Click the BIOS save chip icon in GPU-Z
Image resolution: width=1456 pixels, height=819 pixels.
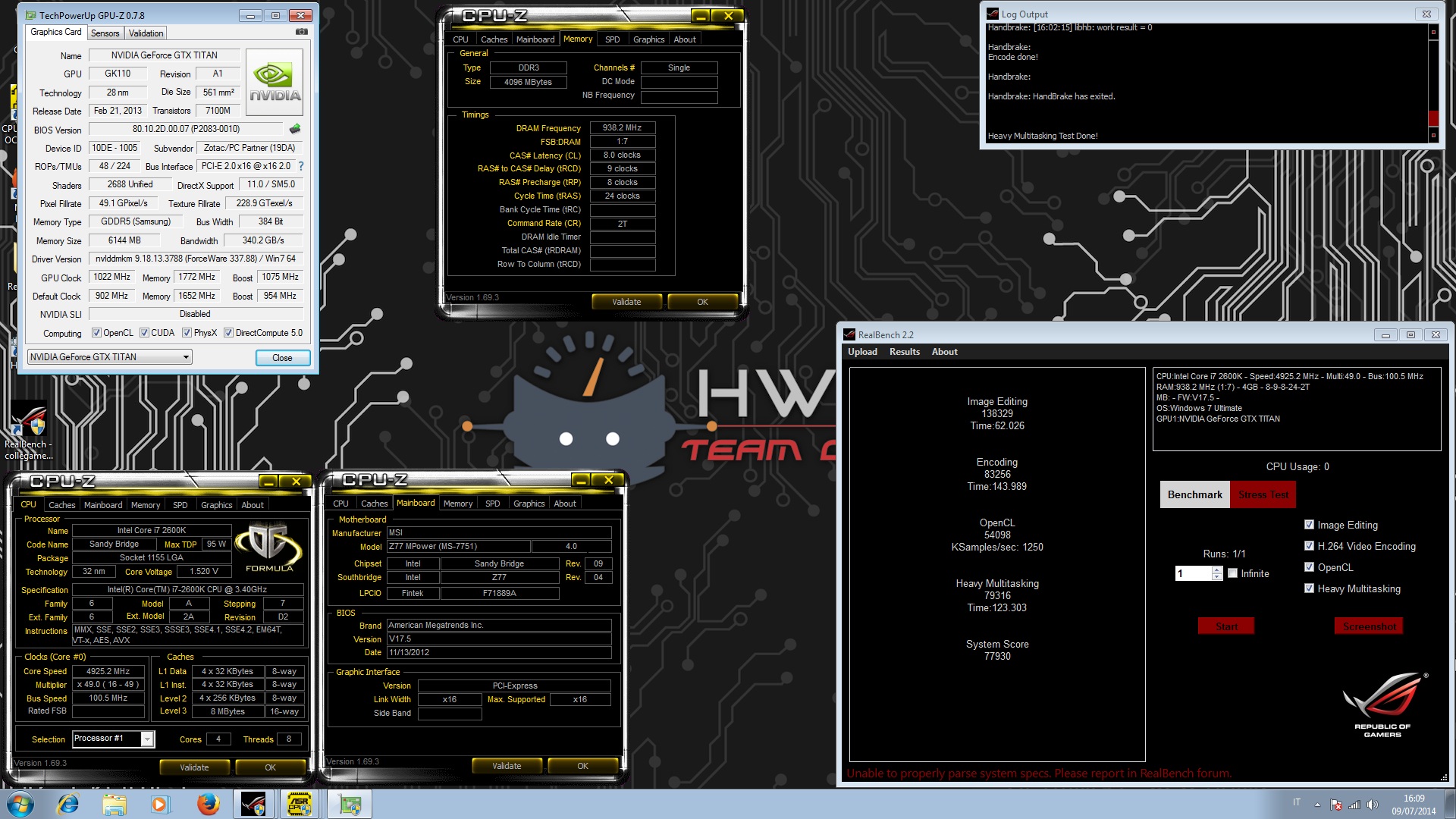(295, 129)
